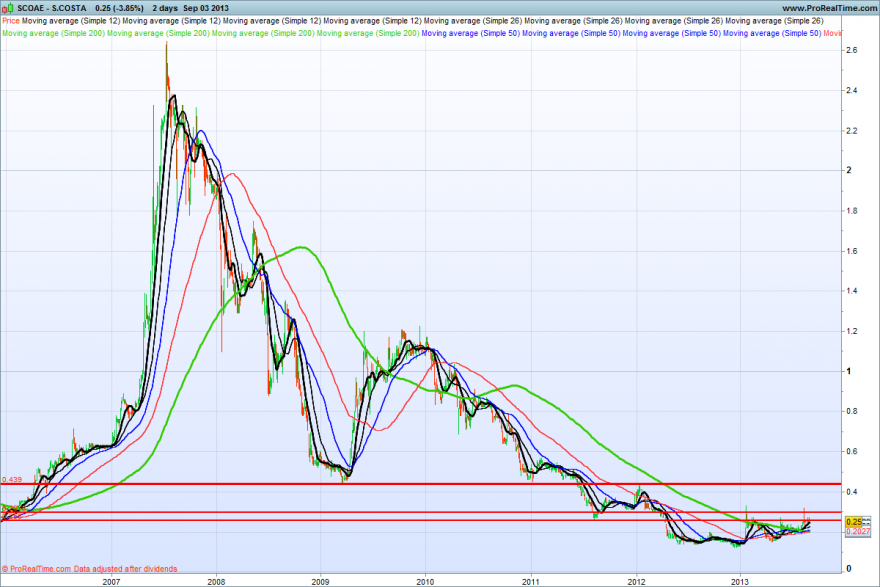This screenshot has width=880, height=587.
Task: Click the 2007 year label on time axis
Action: click(111, 581)
